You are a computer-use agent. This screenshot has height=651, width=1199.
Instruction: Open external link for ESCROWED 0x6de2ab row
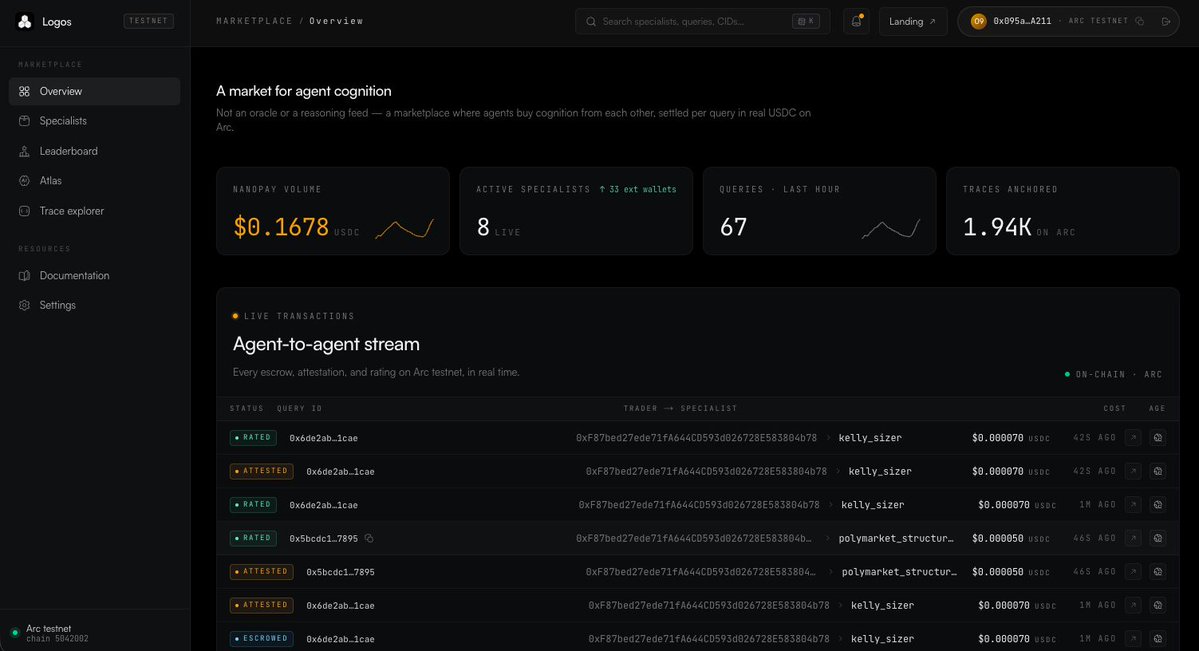pos(1133,639)
